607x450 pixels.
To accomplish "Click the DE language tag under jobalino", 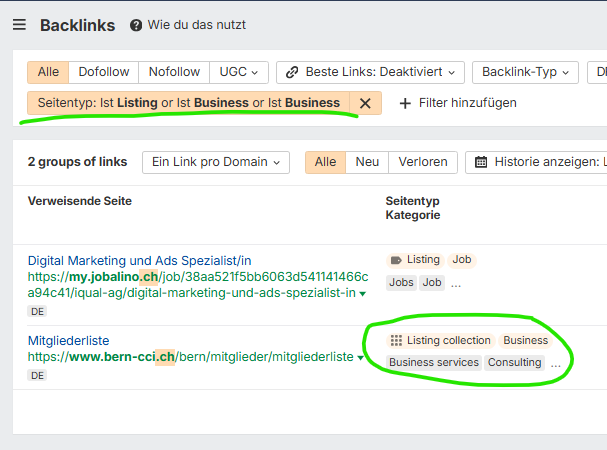I will click(x=37, y=311).
